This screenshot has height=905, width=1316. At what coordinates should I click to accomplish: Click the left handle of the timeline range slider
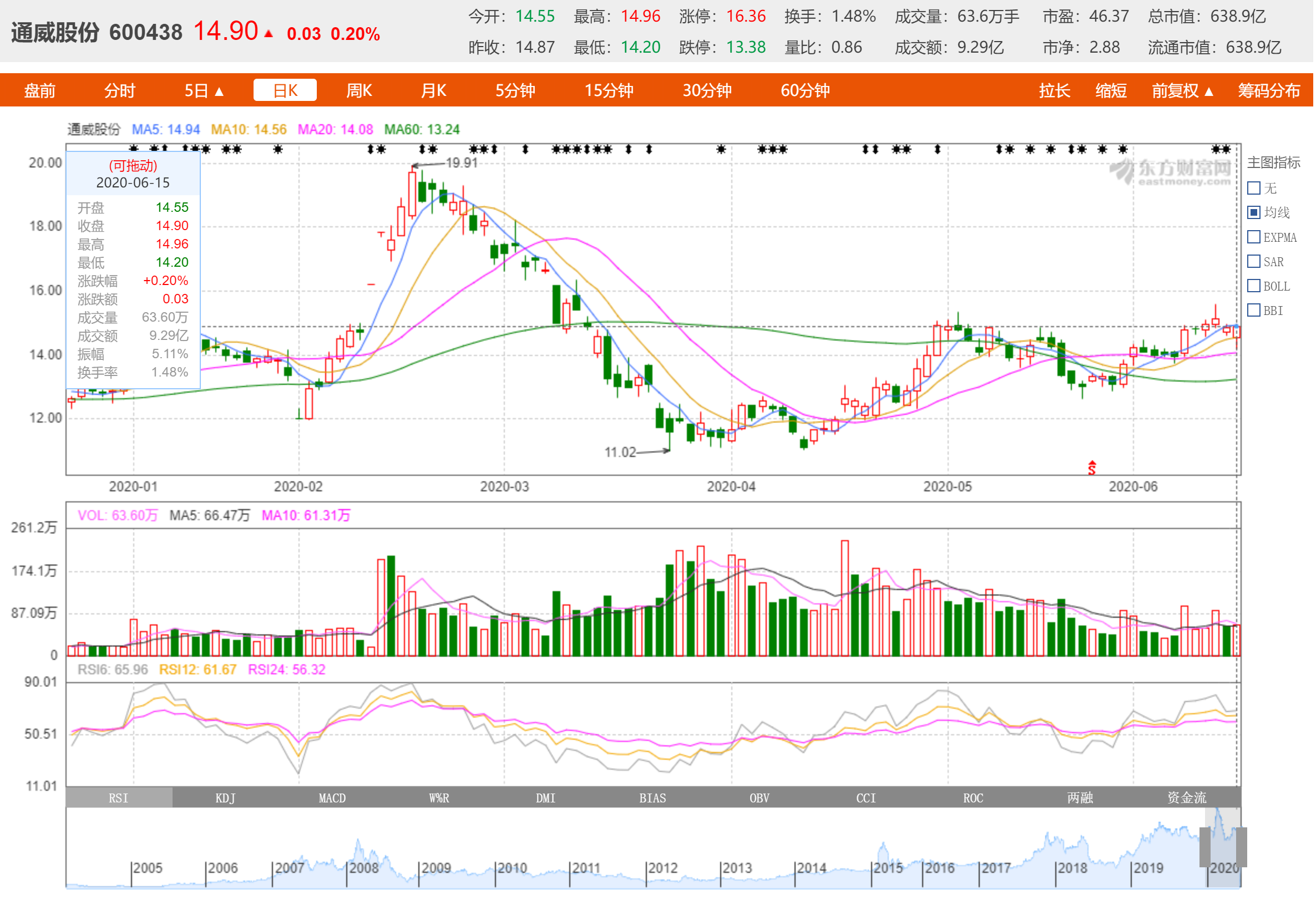click(x=1205, y=847)
